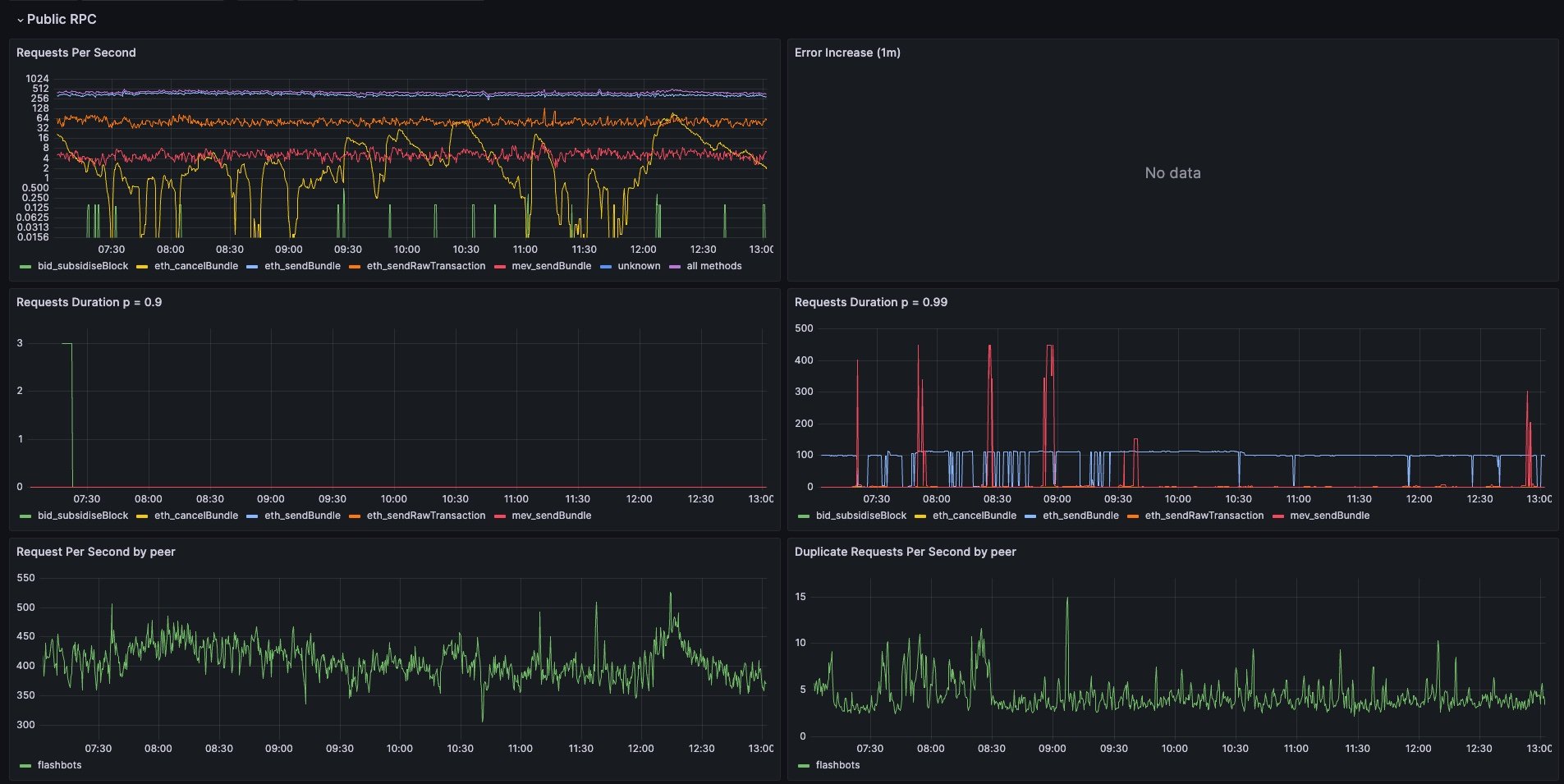1564x784 pixels.
Task: Click the blue unknown legend marker
Action: point(603,266)
